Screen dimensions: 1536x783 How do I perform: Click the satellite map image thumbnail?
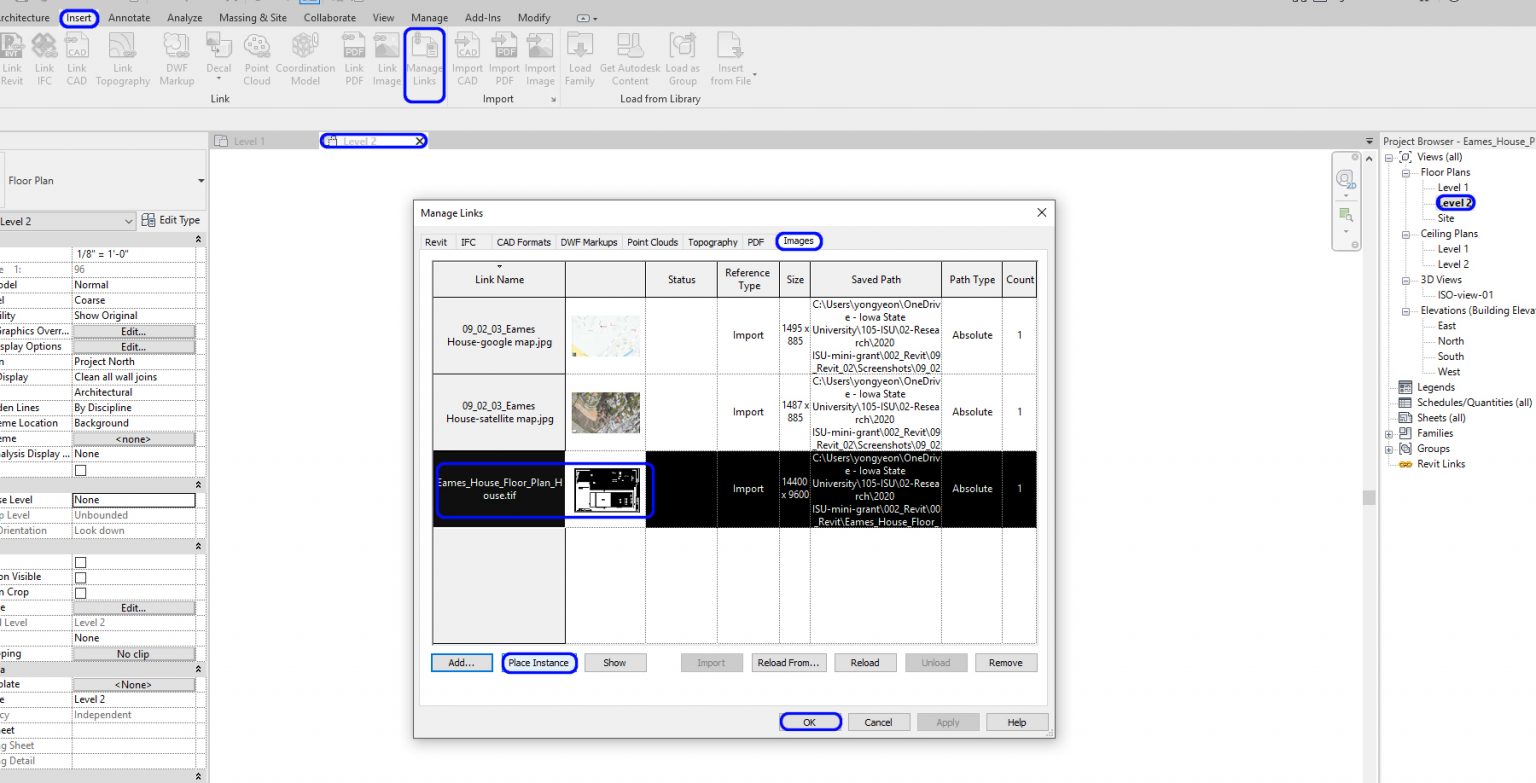point(605,411)
